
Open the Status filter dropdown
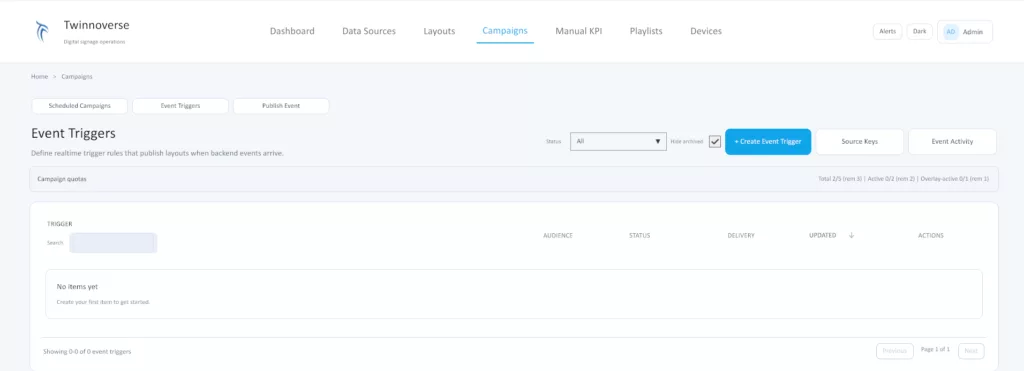click(x=618, y=141)
